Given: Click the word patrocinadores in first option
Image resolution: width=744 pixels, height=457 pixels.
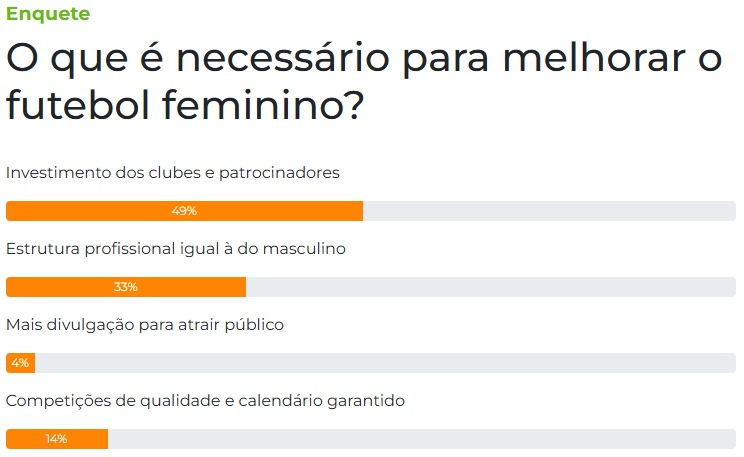Looking at the screenshot, I should (x=279, y=174).
